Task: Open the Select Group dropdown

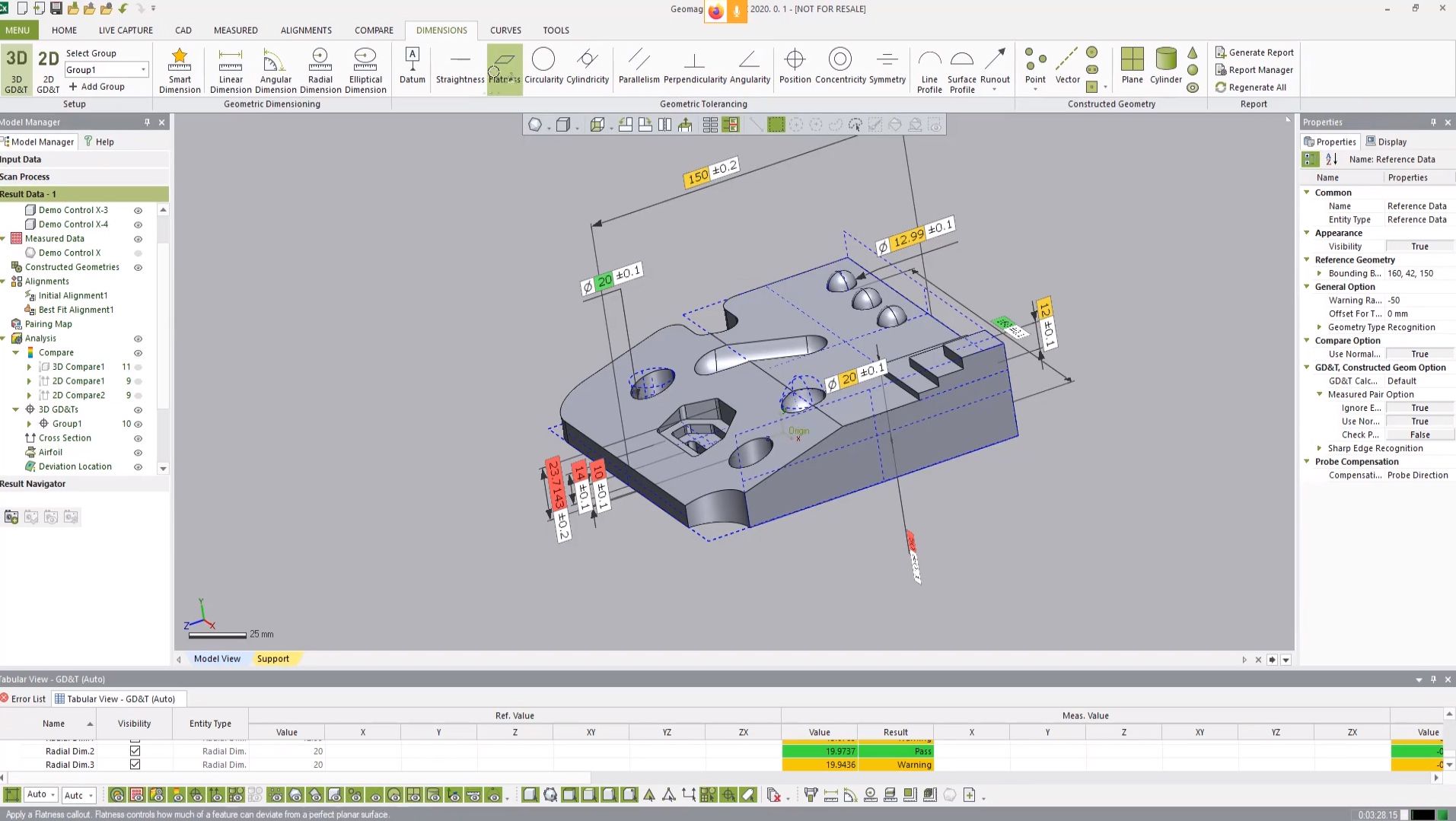Action: pyautogui.click(x=143, y=70)
